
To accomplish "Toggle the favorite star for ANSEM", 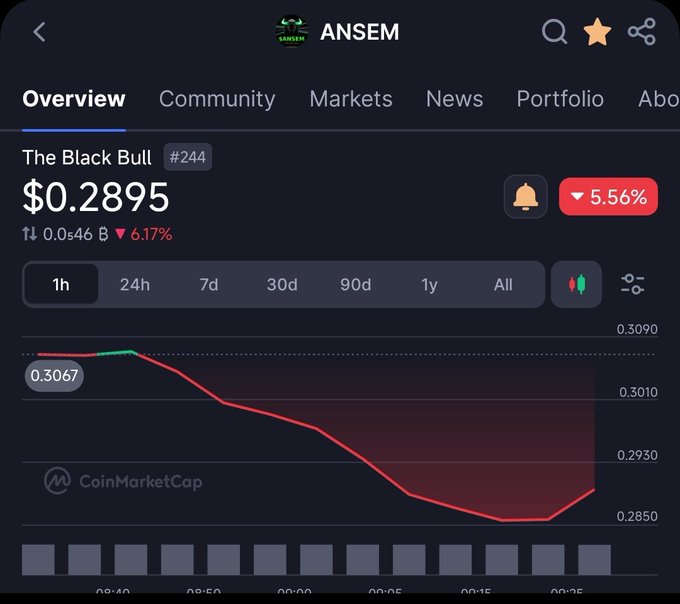I will pos(598,32).
